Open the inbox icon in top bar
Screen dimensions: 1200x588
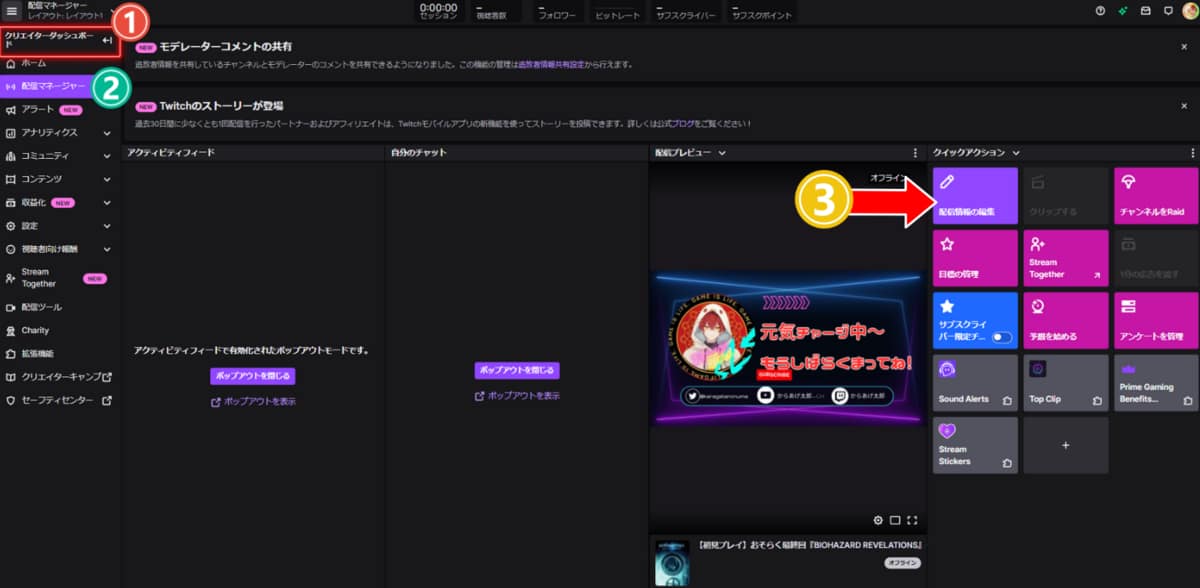pos(1146,11)
